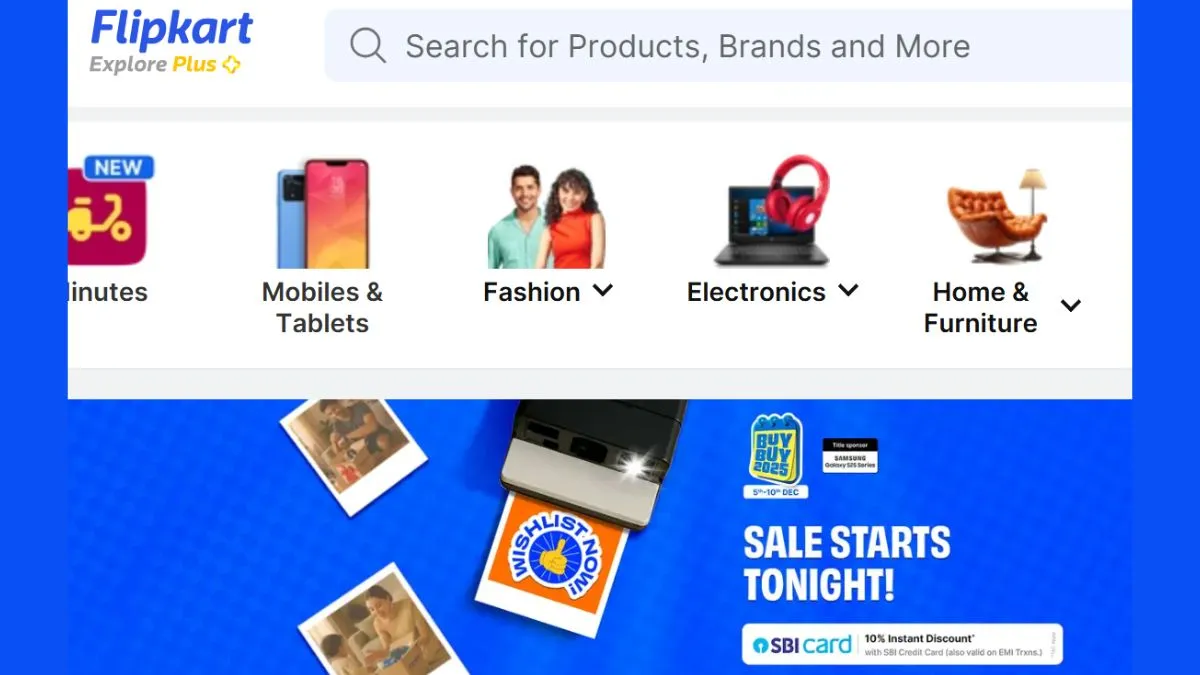Open the Fashion couple image
This screenshot has height=675, width=1200.
(x=546, y=217)
